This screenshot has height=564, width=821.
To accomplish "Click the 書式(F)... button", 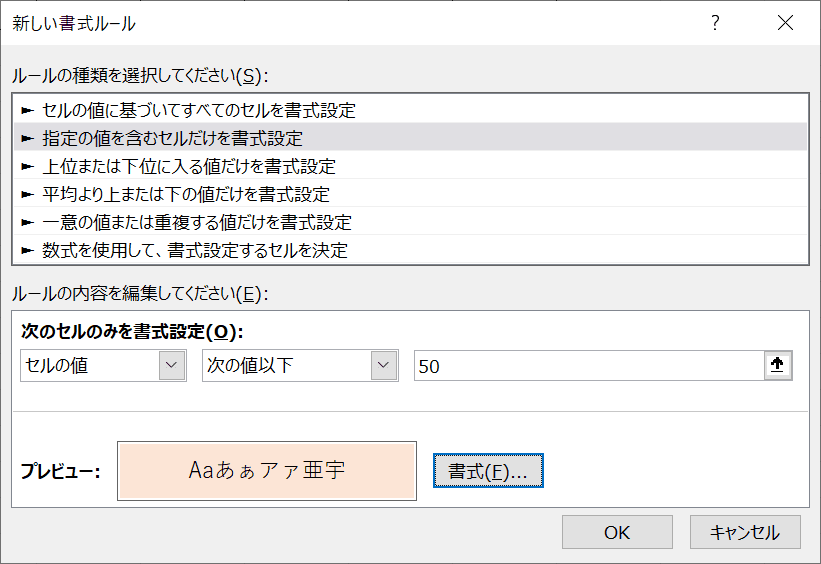I will tap(488, 471).
